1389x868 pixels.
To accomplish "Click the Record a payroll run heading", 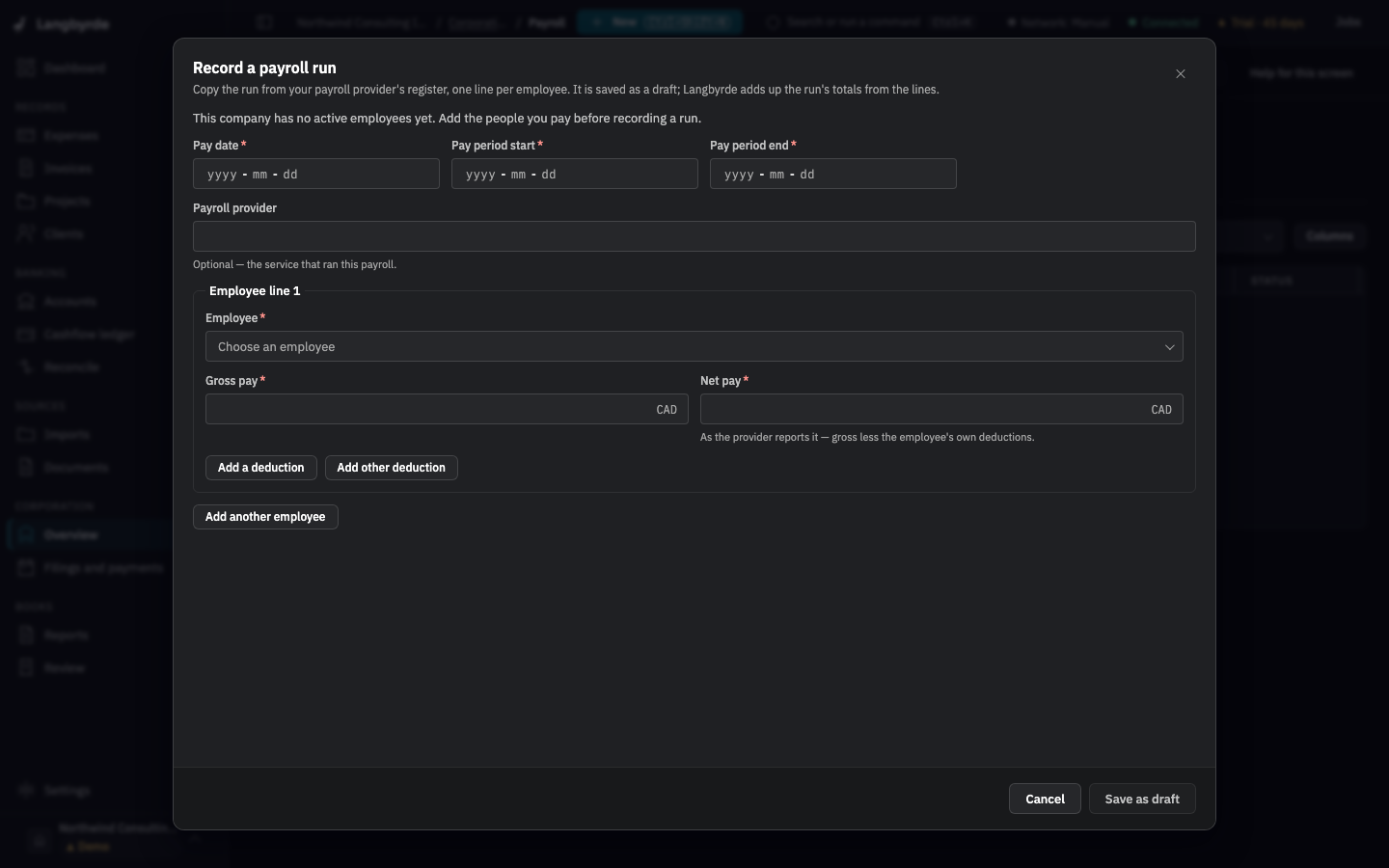I will click(x=264, y=68).
